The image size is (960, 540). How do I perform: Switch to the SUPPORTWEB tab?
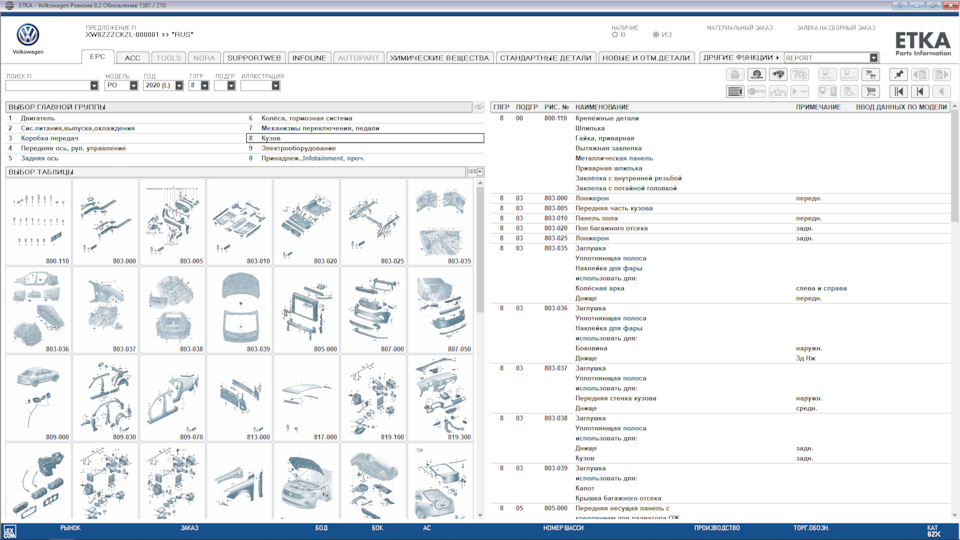[x=254, y=58]
